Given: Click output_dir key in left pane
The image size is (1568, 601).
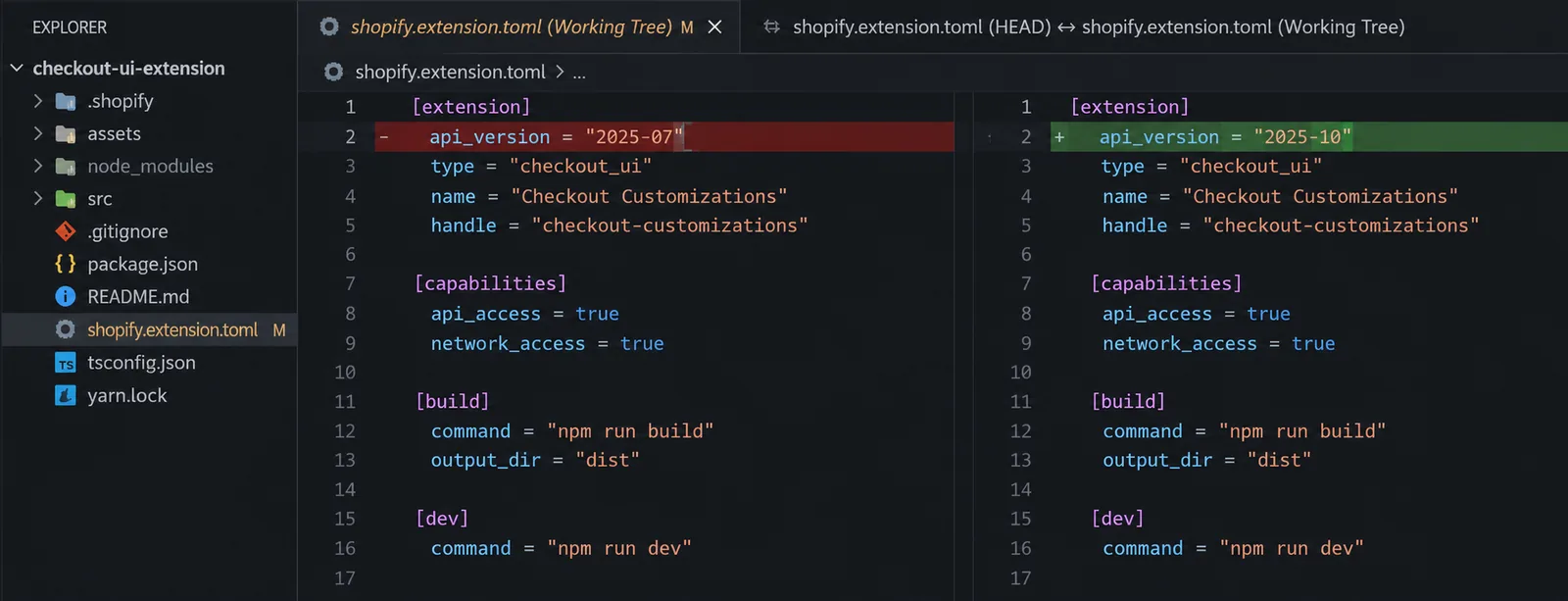Looking at the screenshot, I should (486, 460).
